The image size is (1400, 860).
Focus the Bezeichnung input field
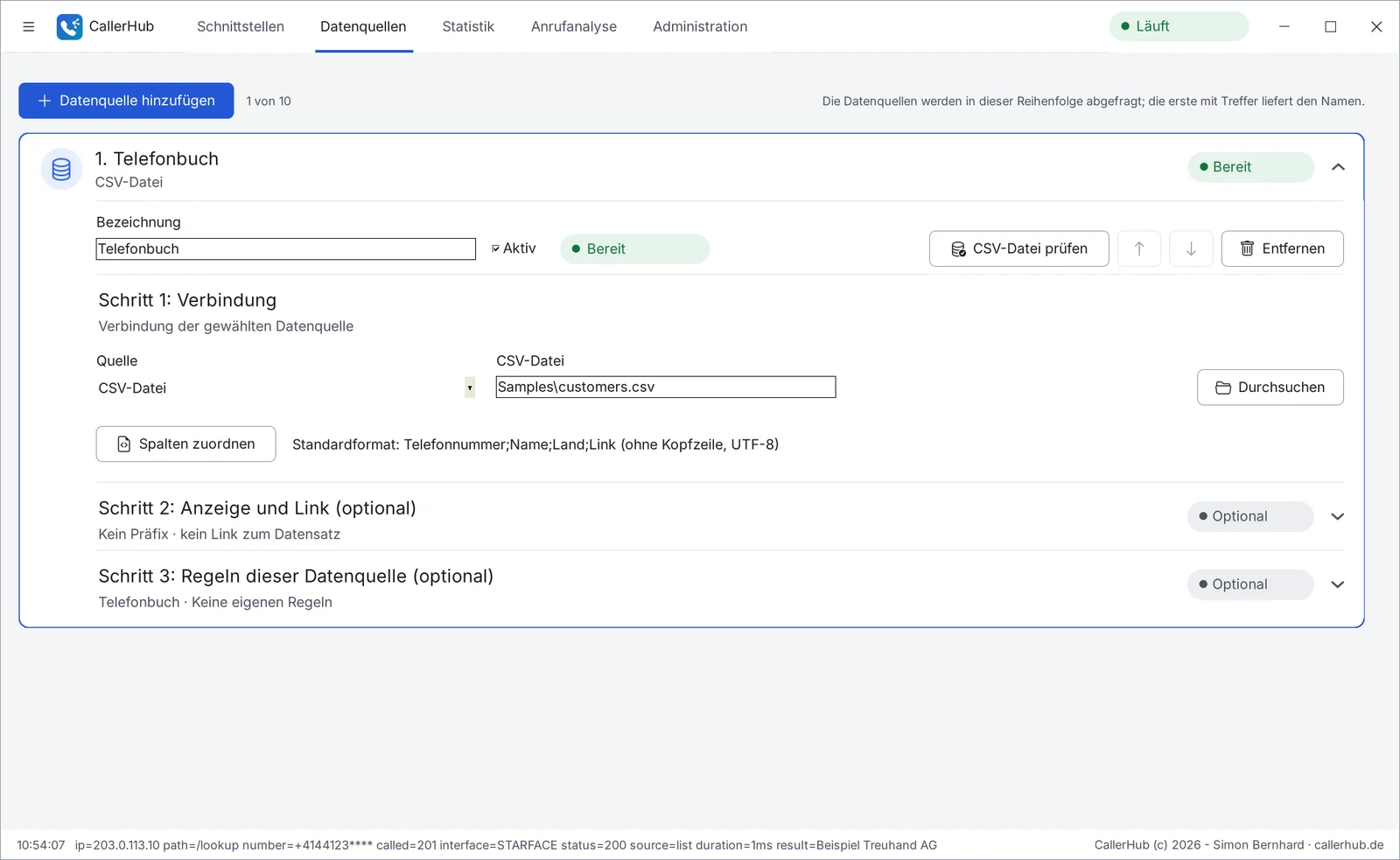pos(286,248)
